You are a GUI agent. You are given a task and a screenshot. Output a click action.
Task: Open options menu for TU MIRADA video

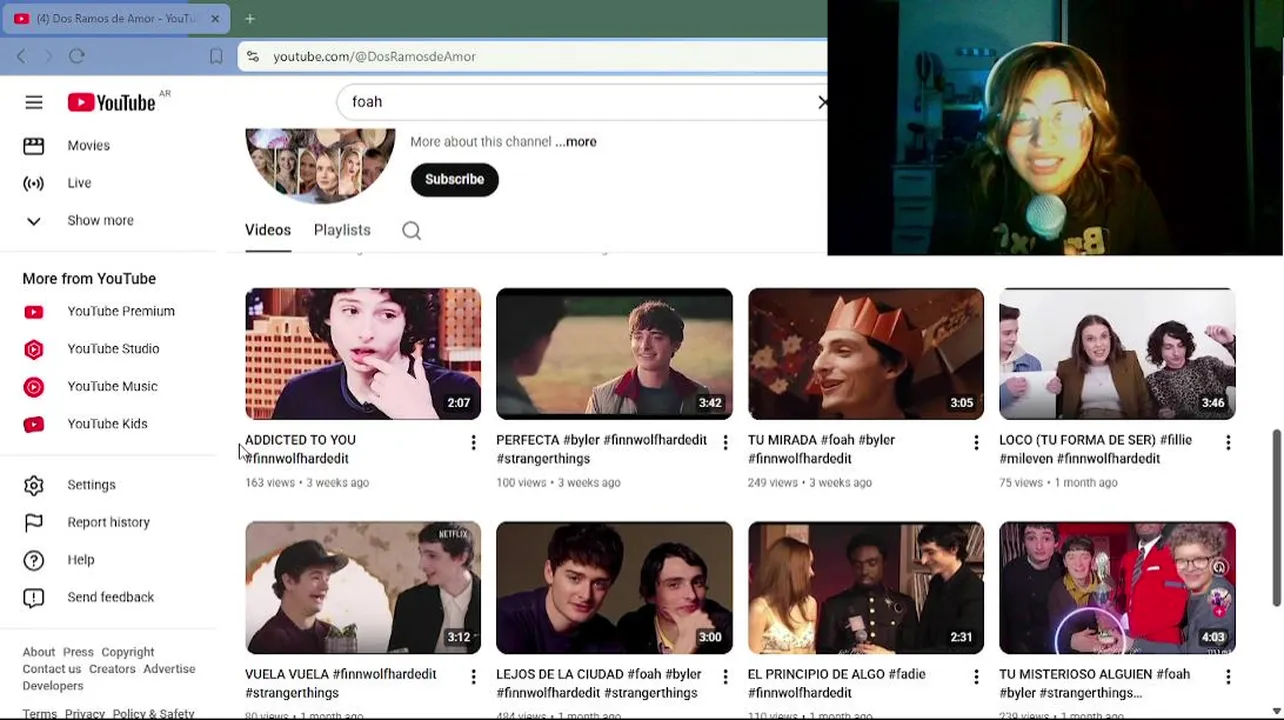(976, 443)
